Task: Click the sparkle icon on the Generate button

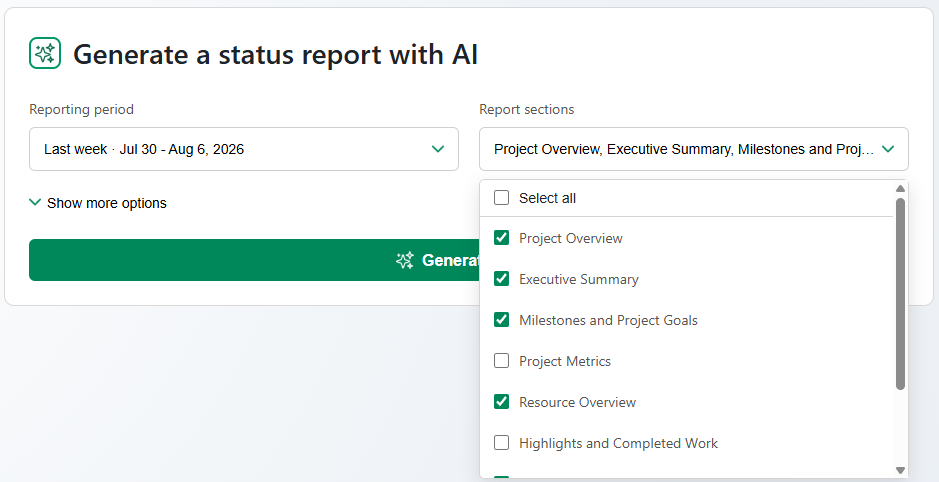Action: (405, 260)
